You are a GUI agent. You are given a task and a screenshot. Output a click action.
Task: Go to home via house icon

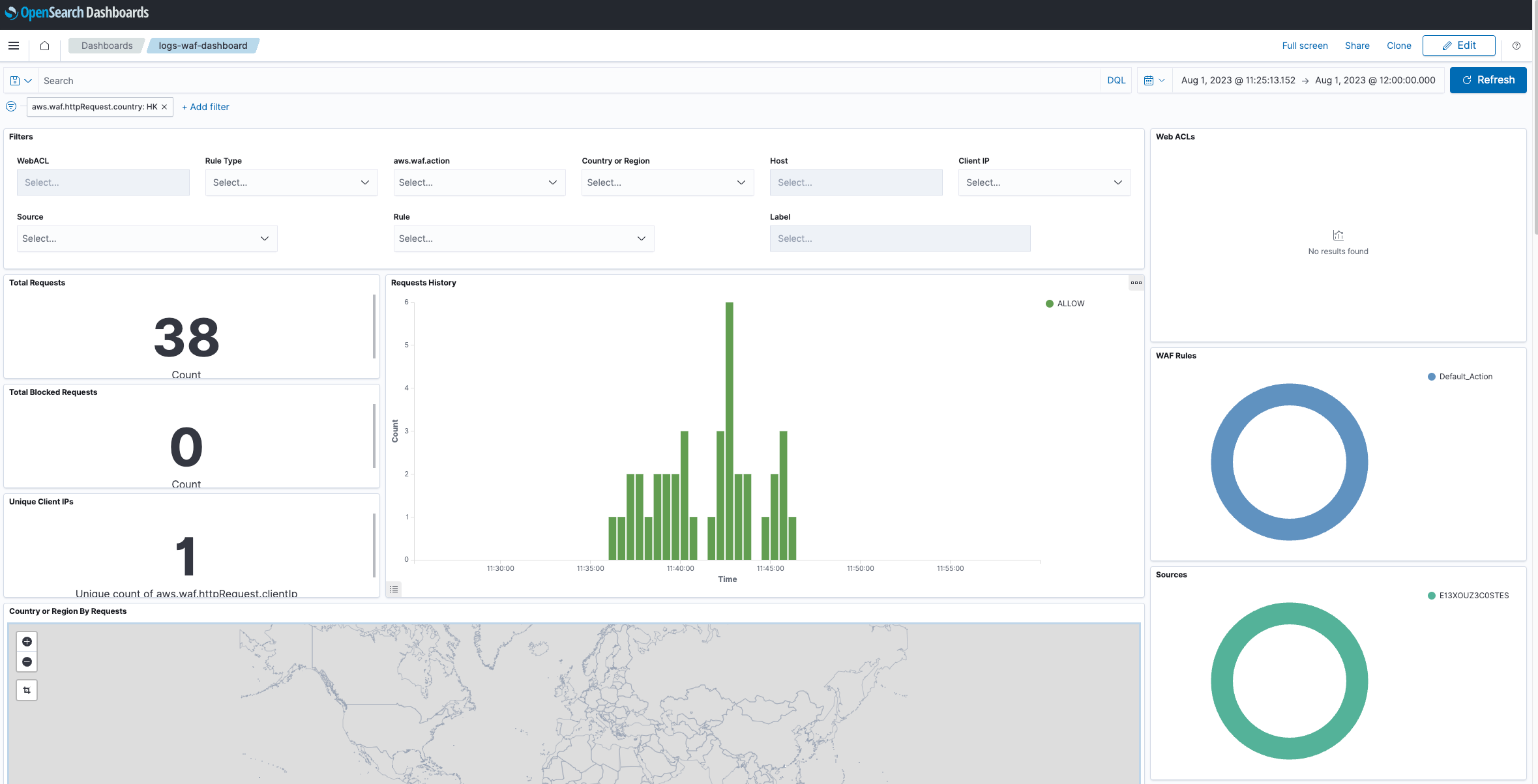[x=44, y=46]
